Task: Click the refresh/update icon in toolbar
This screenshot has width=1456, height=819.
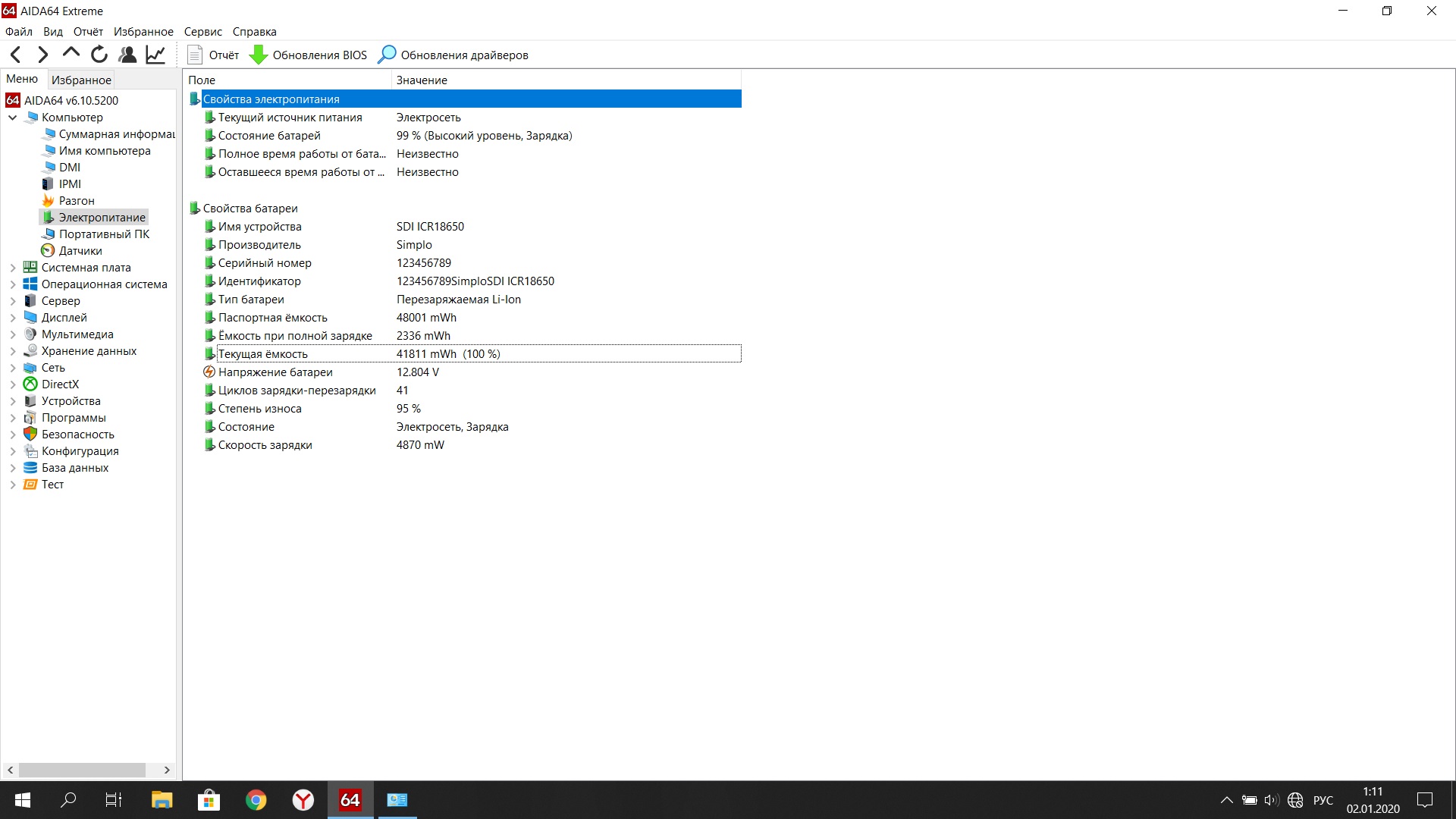Action: [x=99, y=55]
